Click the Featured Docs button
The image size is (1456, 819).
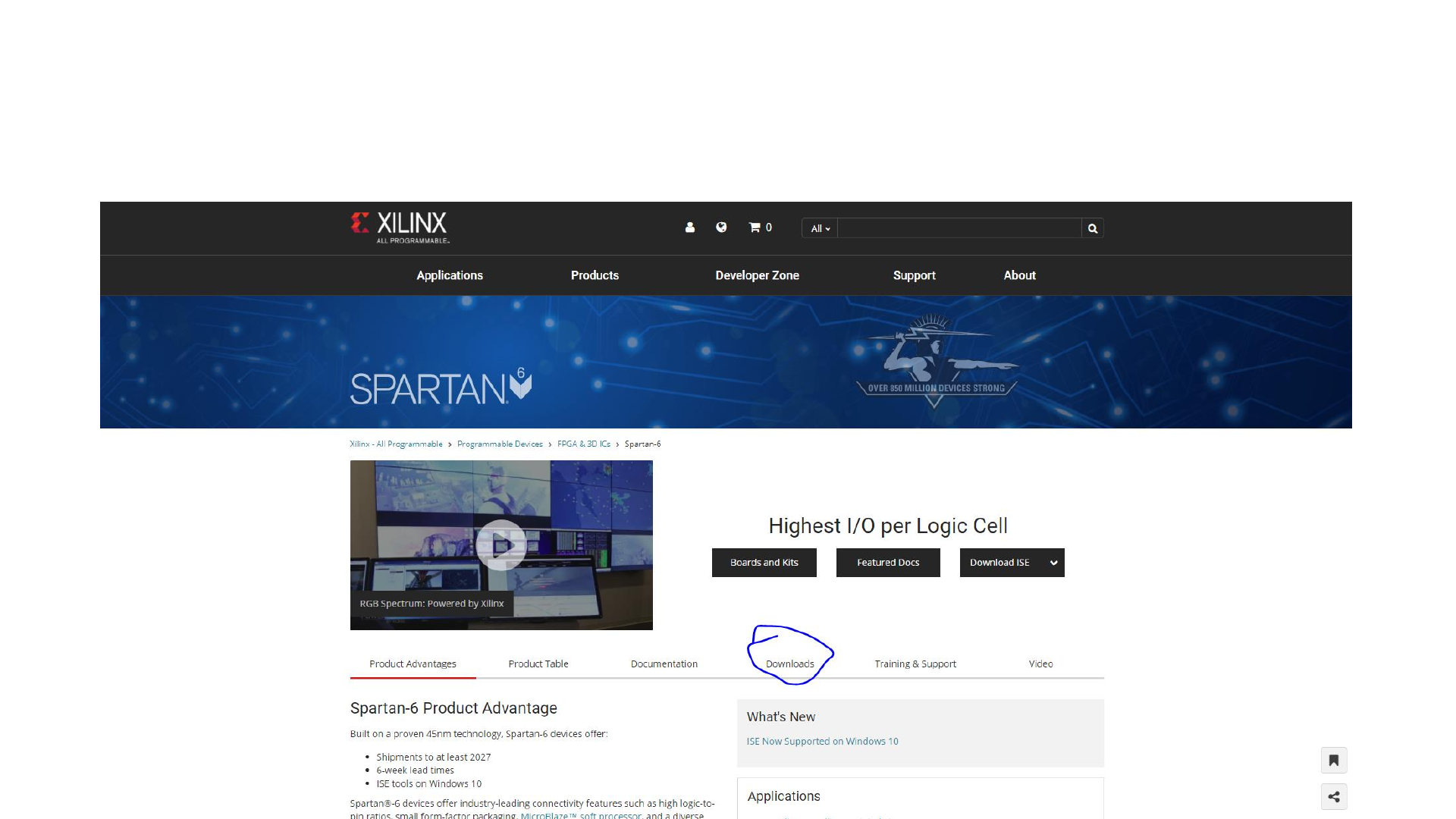coord(888,563)
